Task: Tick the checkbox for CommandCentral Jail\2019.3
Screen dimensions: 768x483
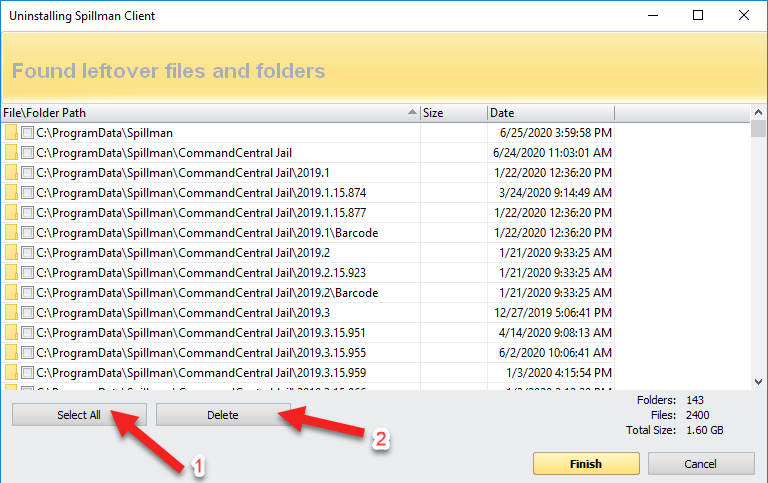Action: coord(27,313)
